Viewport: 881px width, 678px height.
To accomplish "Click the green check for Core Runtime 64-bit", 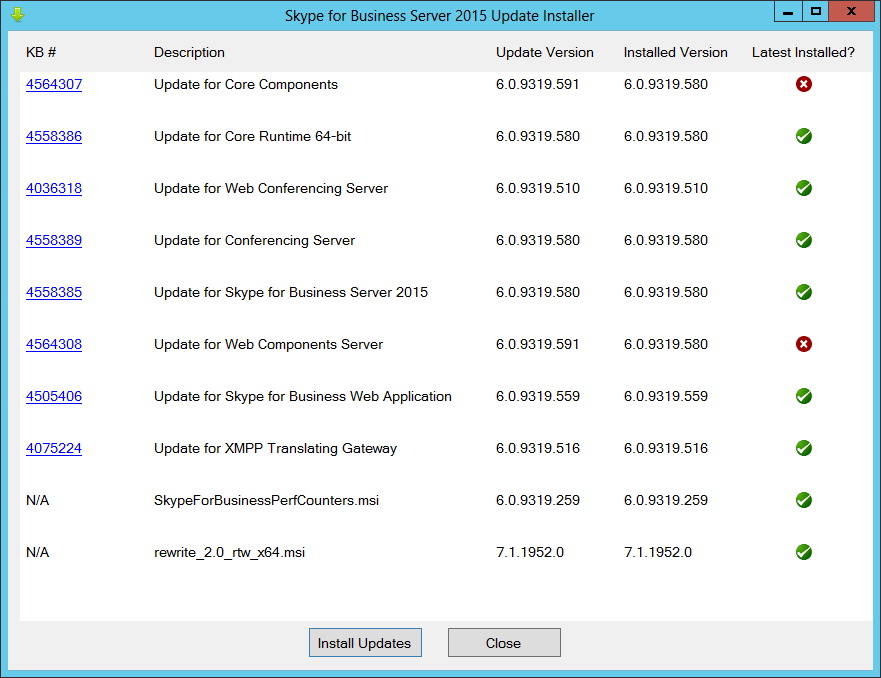I will click(x=803, y=136).
